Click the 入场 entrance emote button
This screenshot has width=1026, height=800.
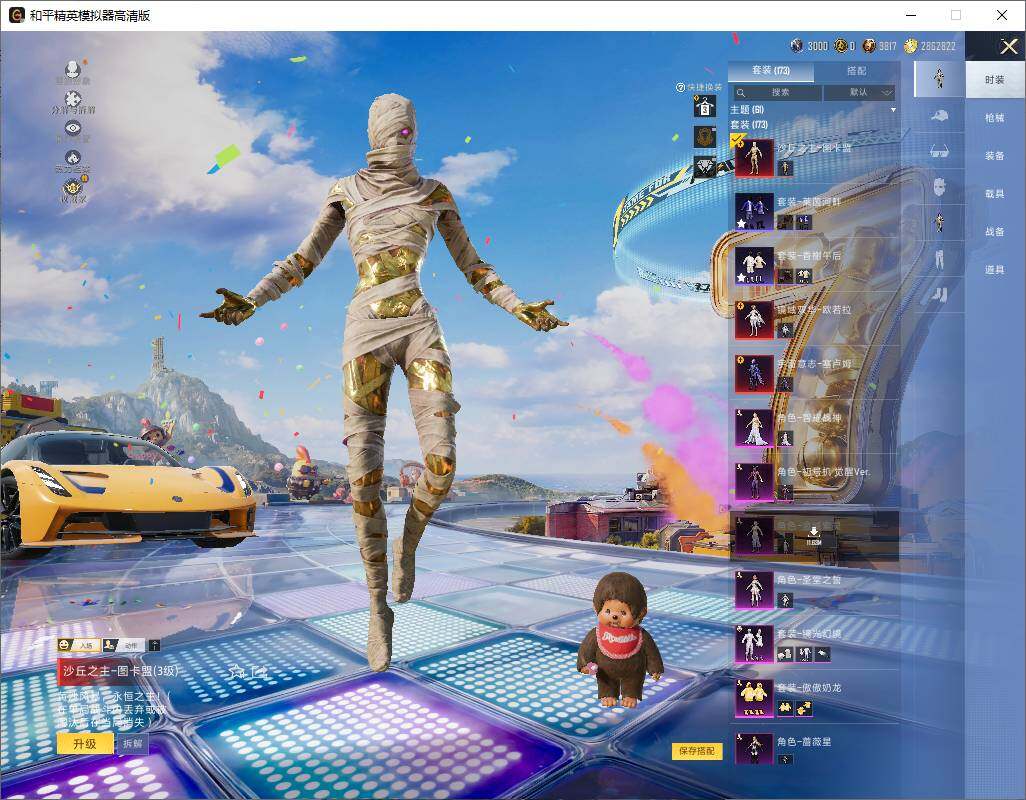79,646
